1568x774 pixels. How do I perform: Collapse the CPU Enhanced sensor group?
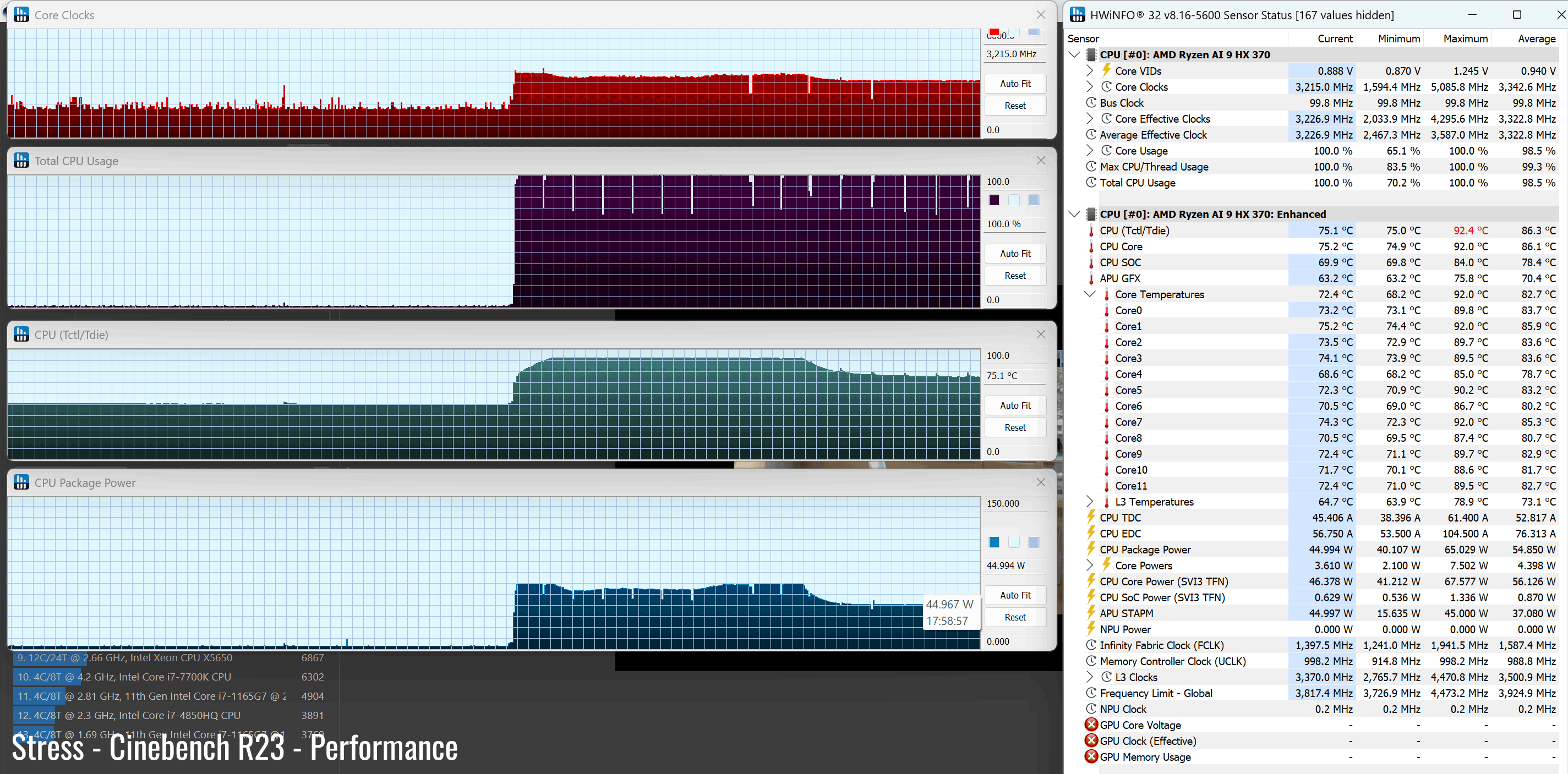point(1074,214)
